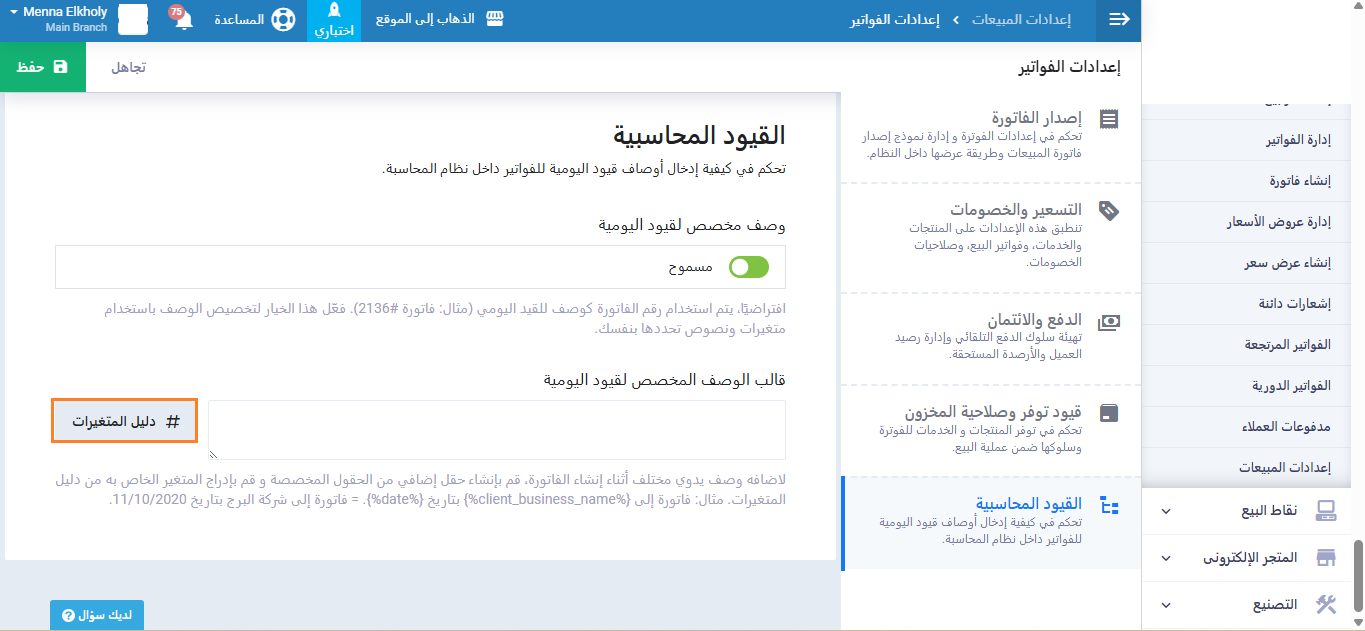Click the notifications bell icon

tap(183, 20)
